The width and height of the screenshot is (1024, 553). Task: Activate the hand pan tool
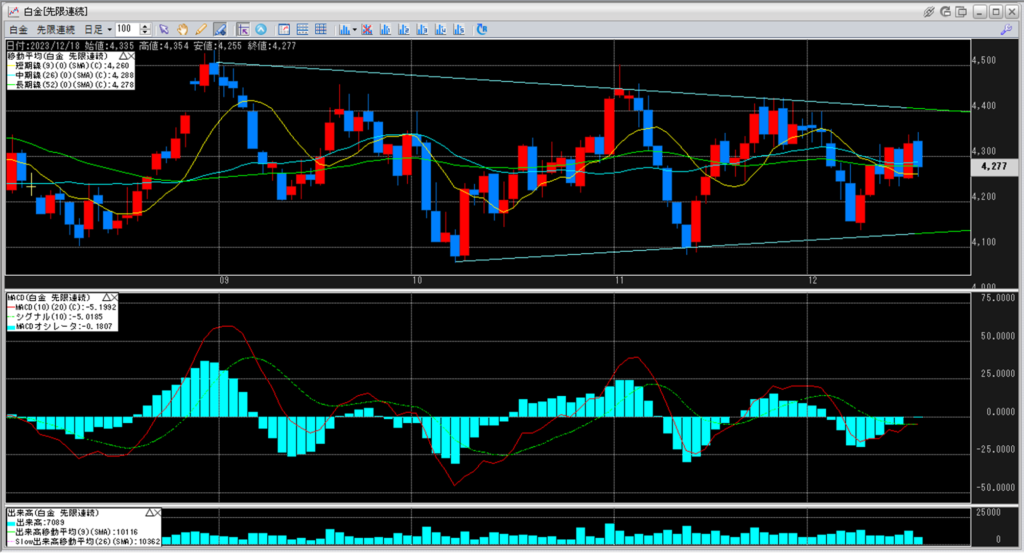[x=183, y=29]
